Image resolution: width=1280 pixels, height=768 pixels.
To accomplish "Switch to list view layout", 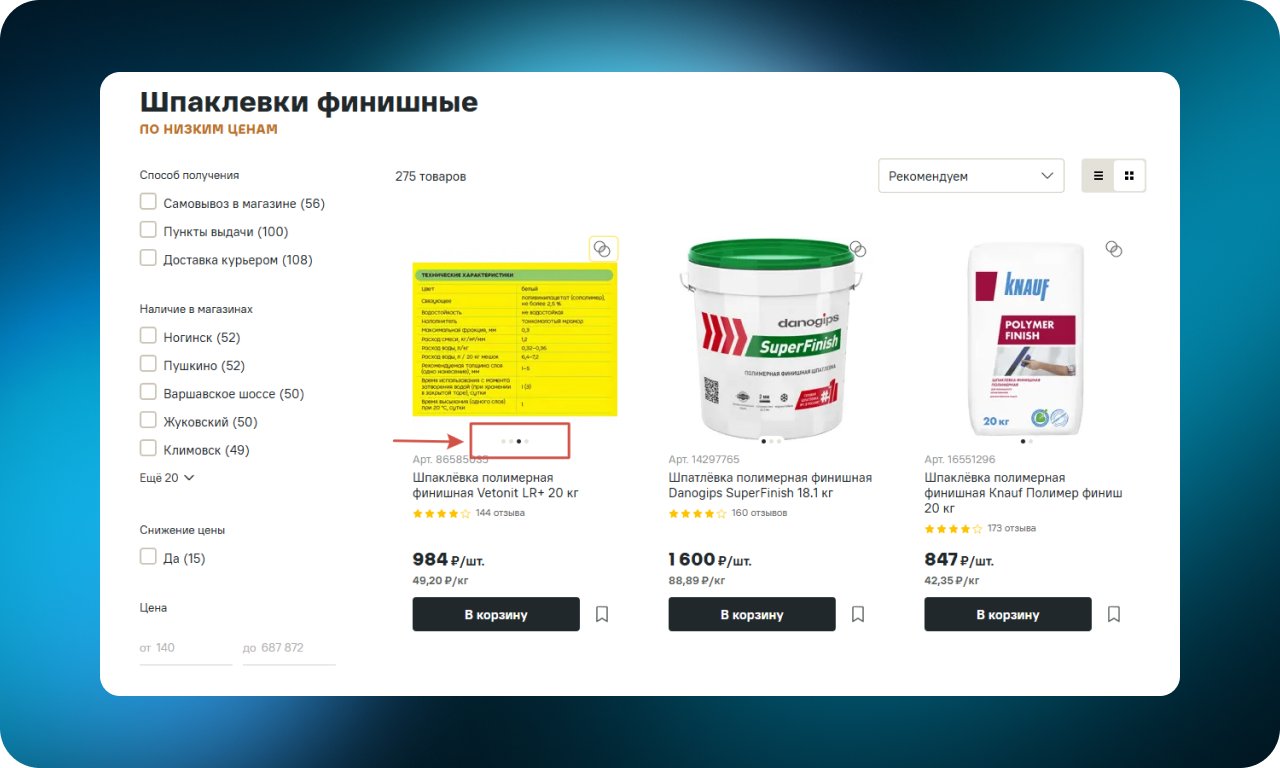I will [1098, 176].
